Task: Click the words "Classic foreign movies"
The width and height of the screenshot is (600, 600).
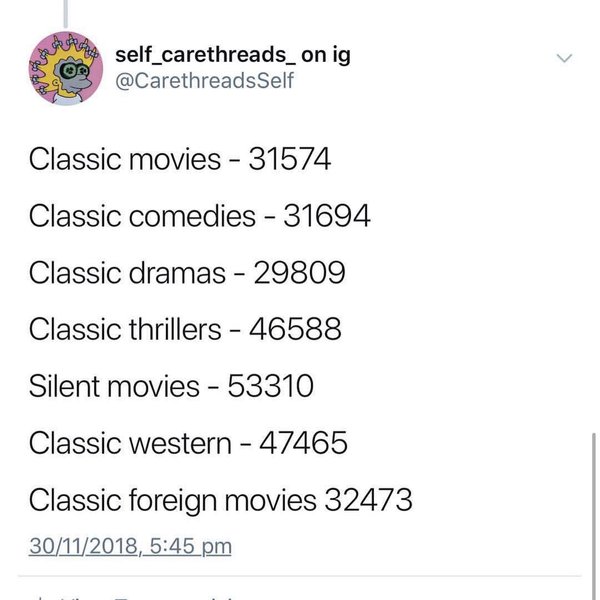Action: (172, 499)
